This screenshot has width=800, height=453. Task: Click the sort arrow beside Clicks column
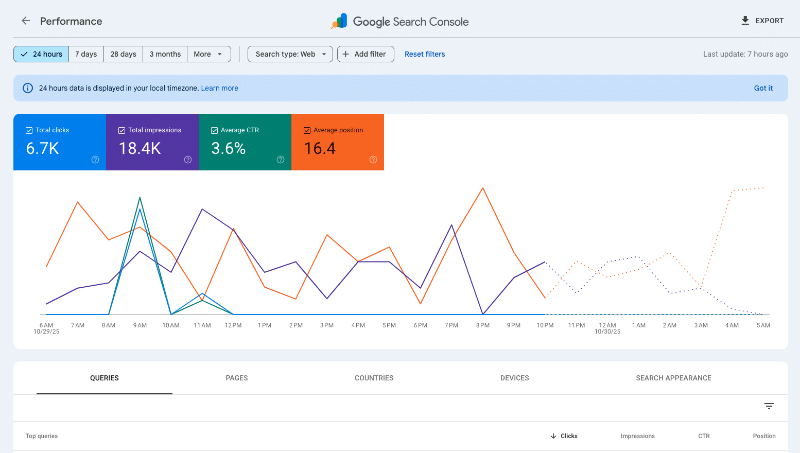point(553,436)
